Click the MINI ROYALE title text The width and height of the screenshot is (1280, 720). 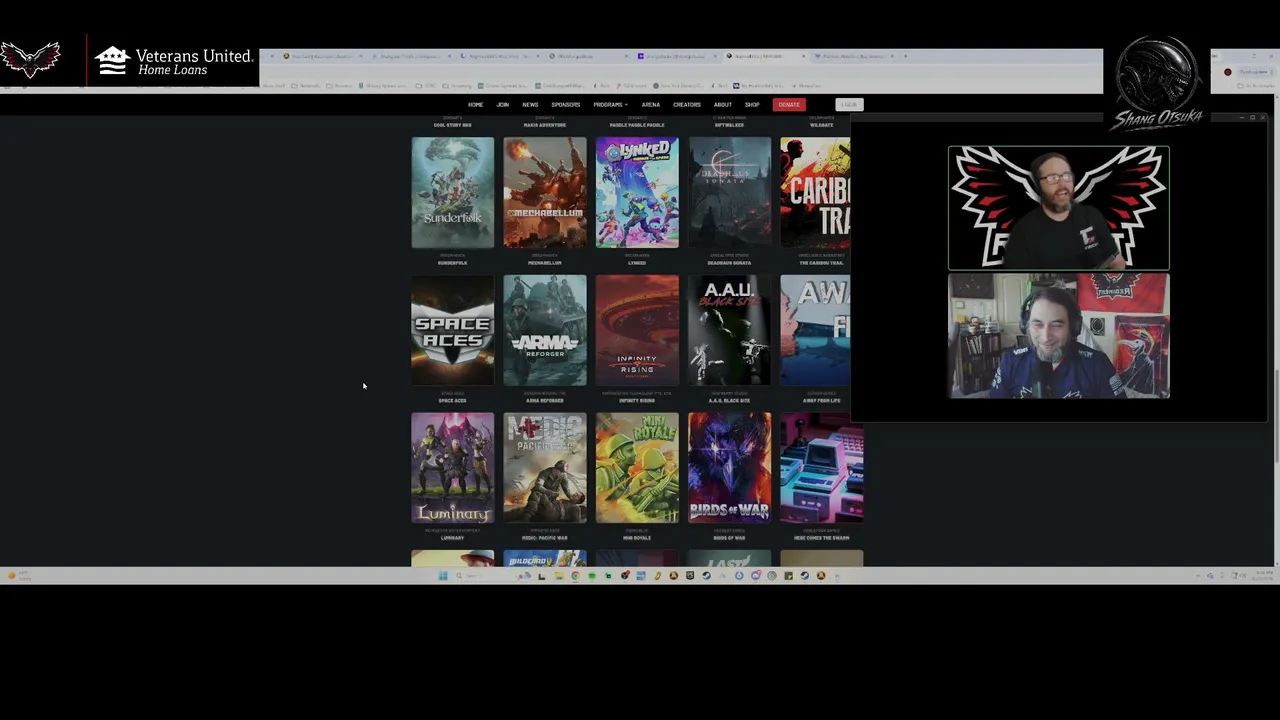637,538
